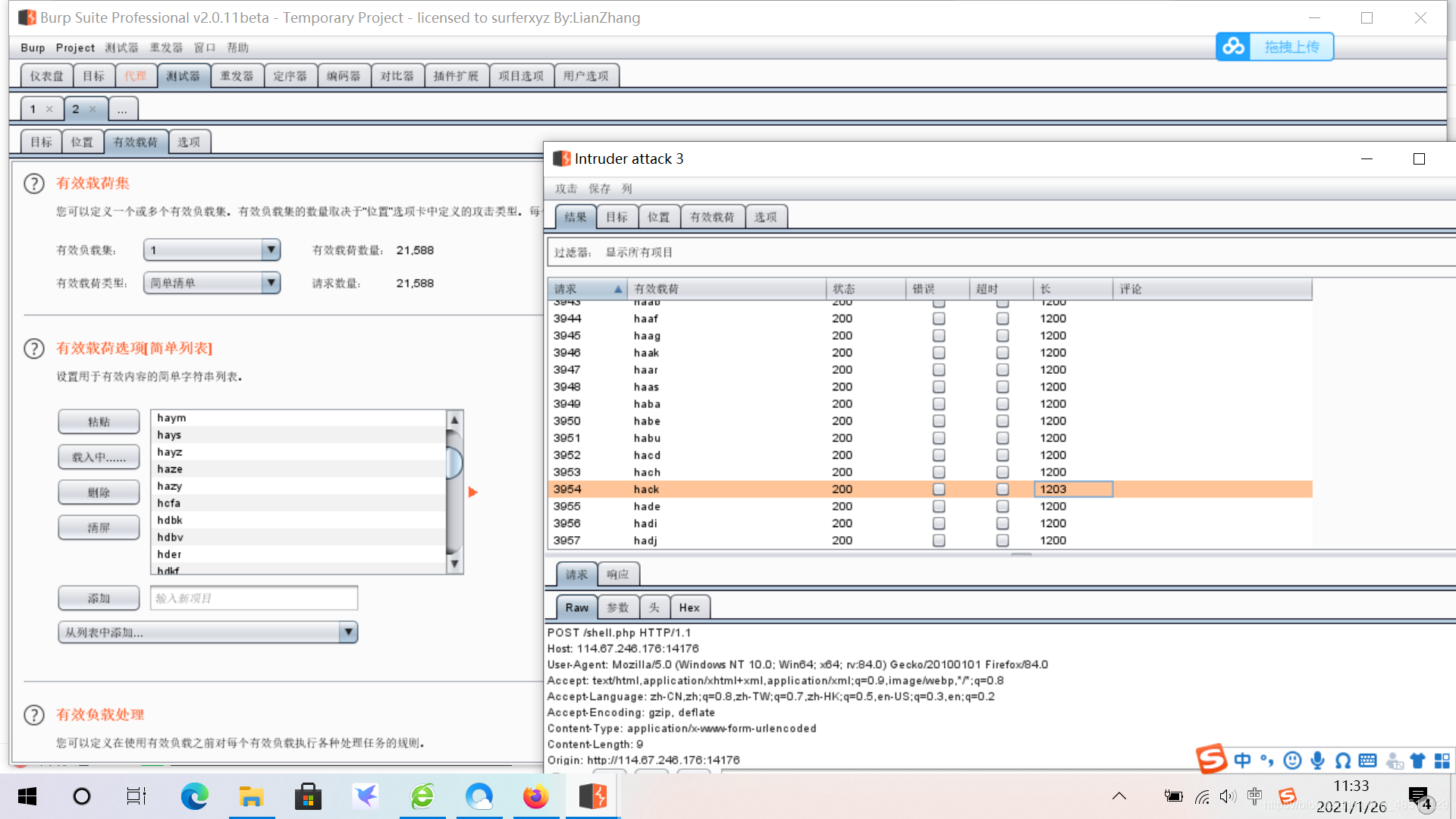Open network status in system tray
This screenshot has height=819, width=1456.
[1202, 796]
